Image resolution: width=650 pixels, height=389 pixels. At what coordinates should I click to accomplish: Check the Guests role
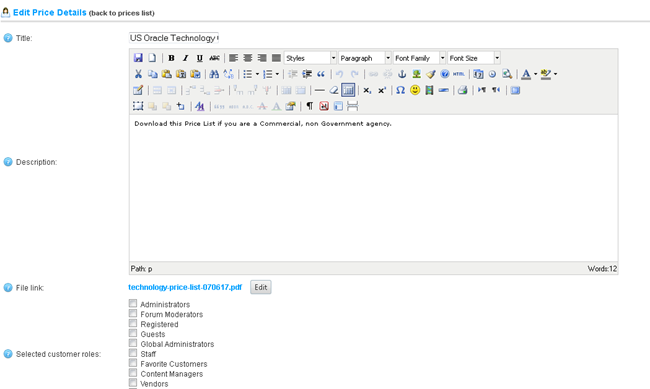coord(133,333)
